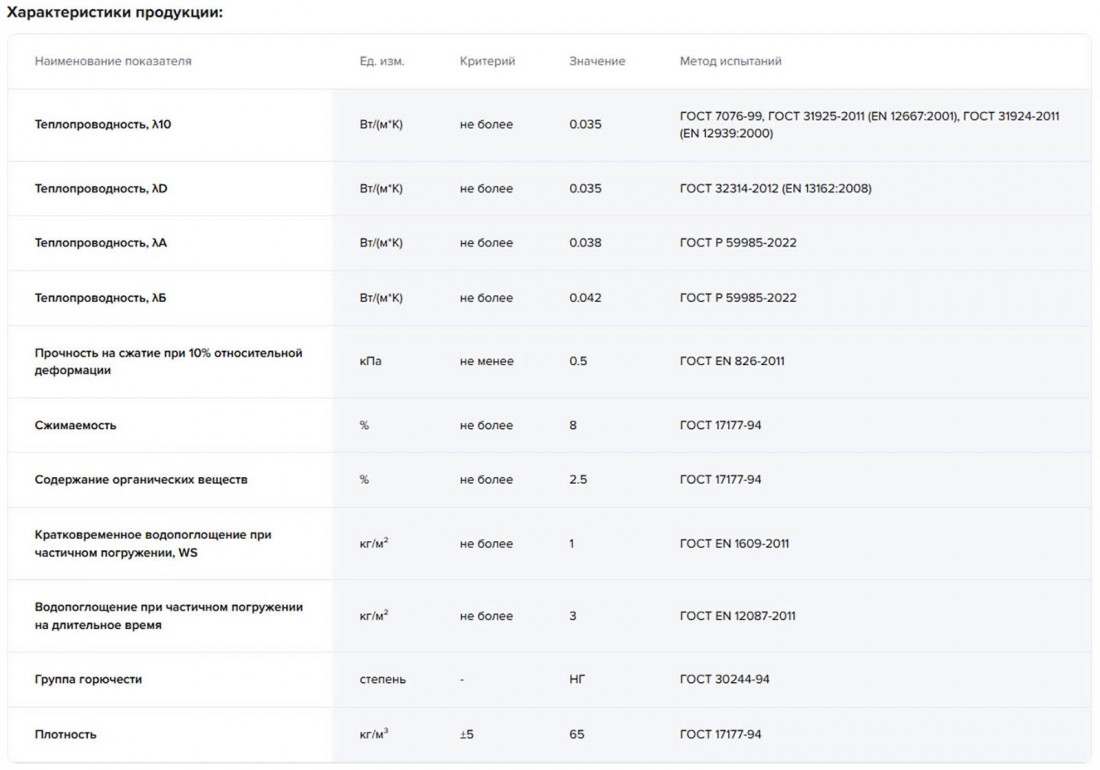
Task: Select the "Теплопроводность, λD" row label
Action: tap(101, 189)
